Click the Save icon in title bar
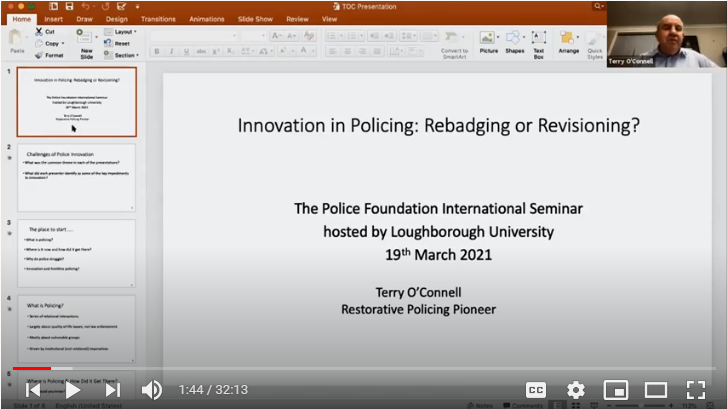The image size is (727, 409). [69, 6]
